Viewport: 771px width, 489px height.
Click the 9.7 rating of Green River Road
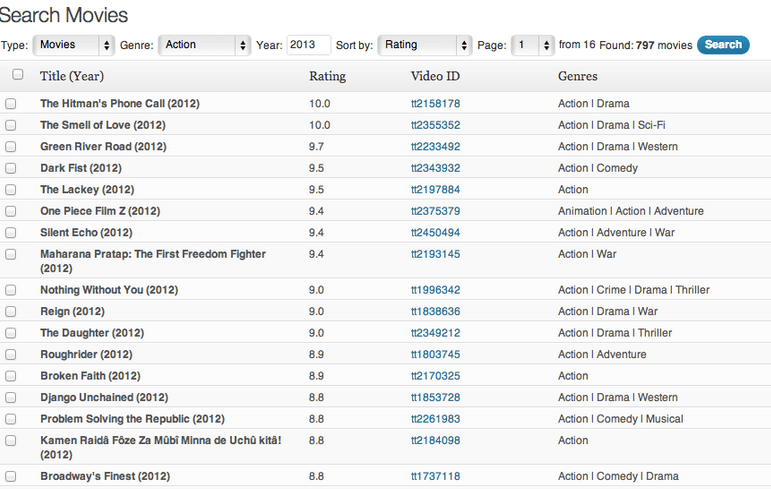coord(316,147)
